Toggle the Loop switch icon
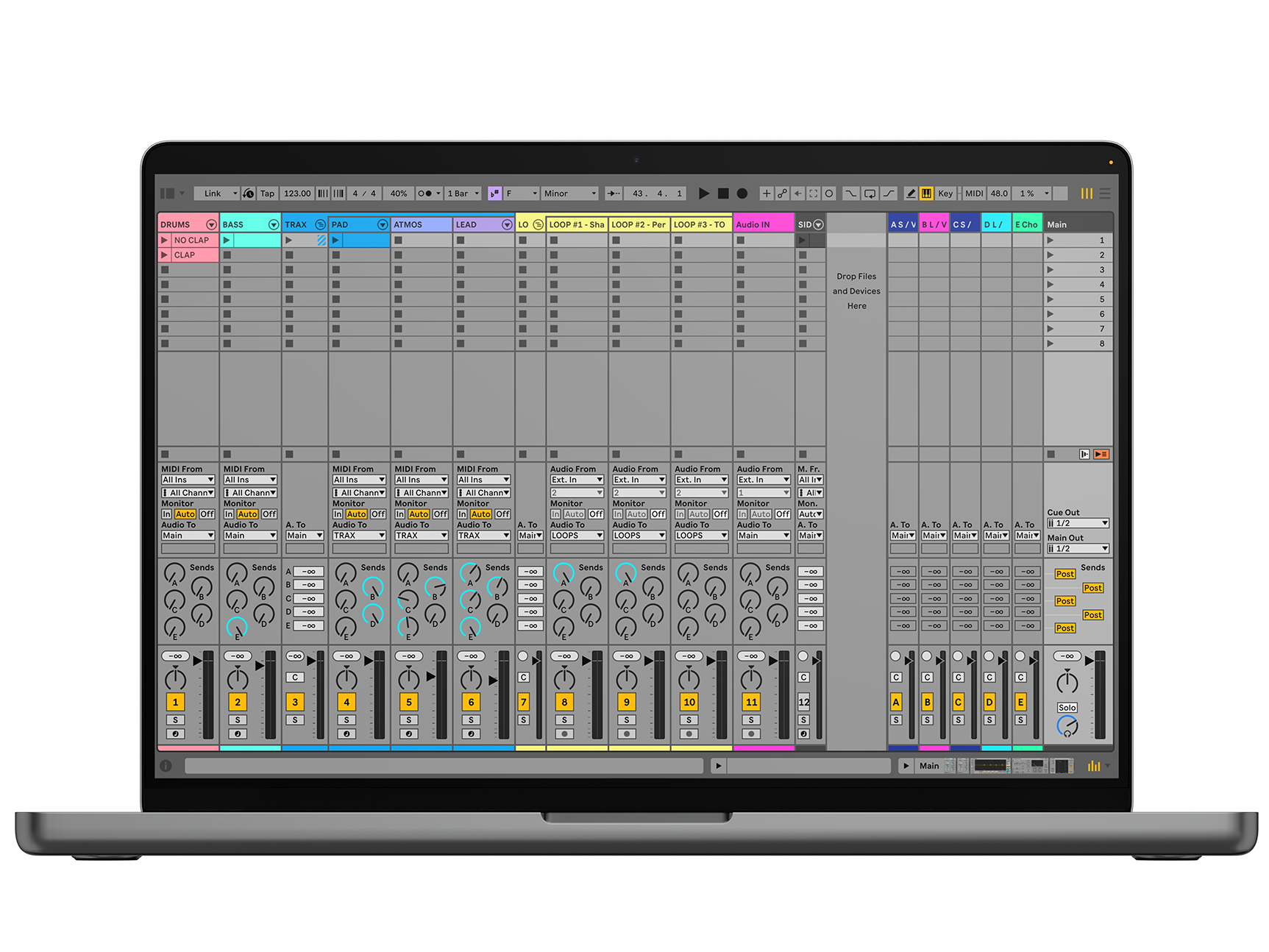The height and width of the screenshot is (952, 1269). click(x=870, y=193)
